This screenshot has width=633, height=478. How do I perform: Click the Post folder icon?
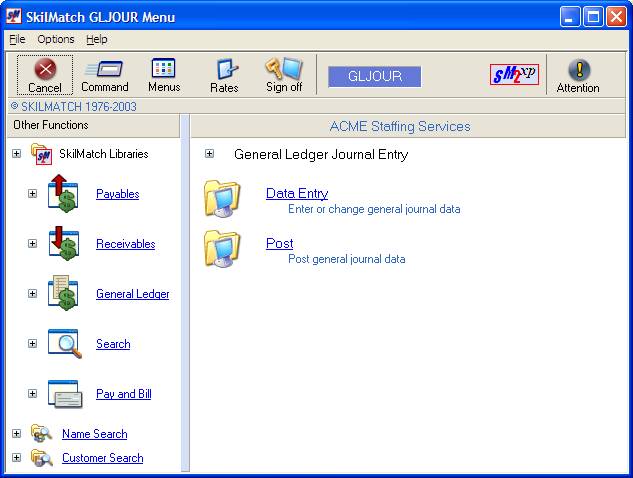coord(222,248)
